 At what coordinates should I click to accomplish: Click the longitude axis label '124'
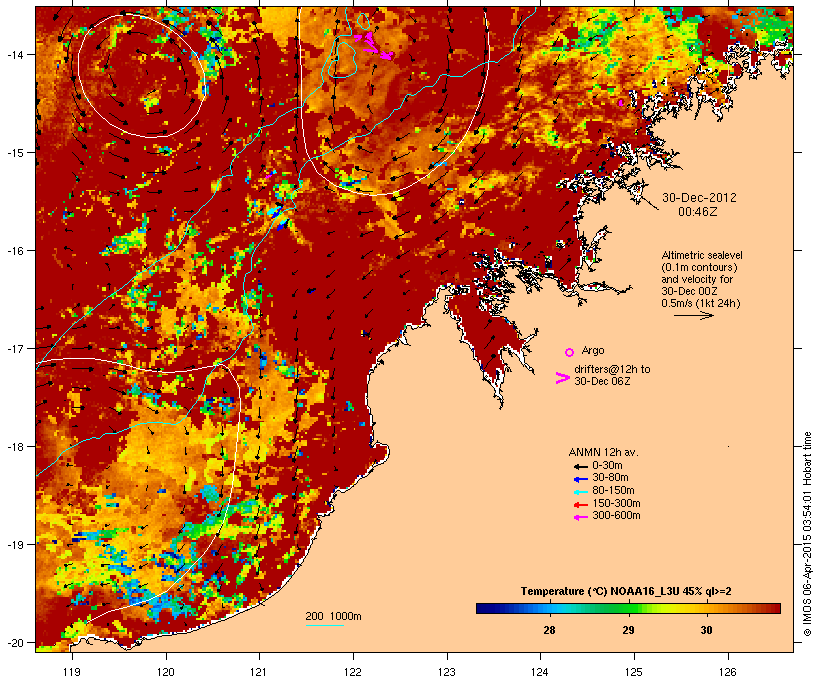pos(540,672)
